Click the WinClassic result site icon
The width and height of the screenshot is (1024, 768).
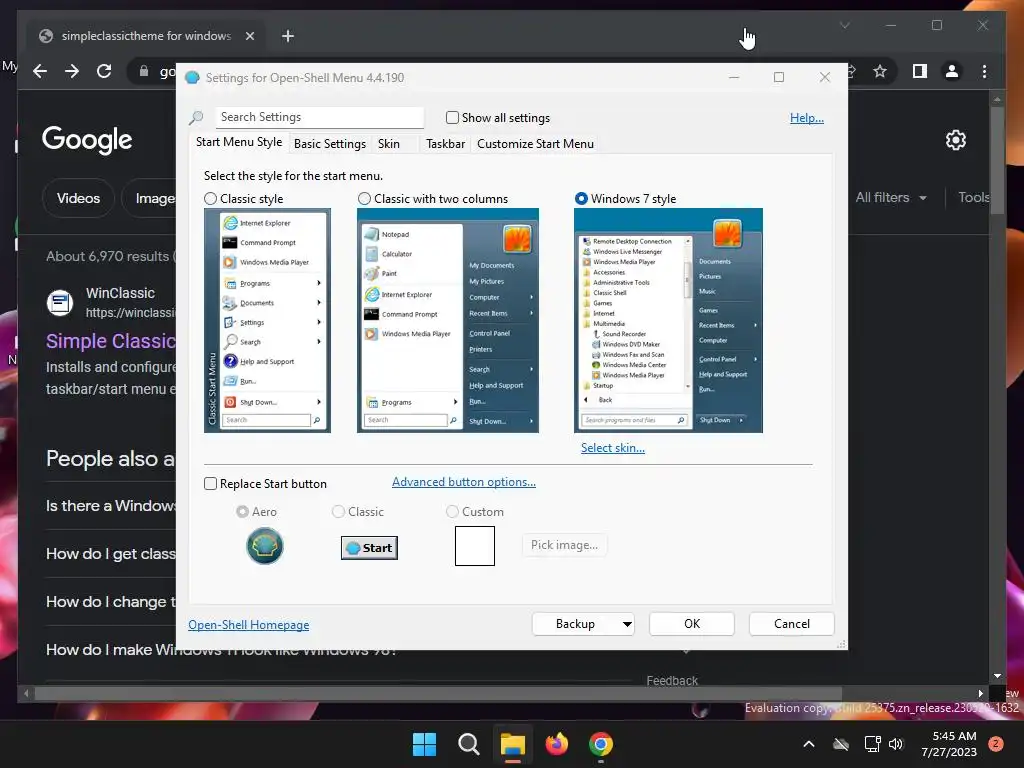pyautogui.click(x=59, y=302)
